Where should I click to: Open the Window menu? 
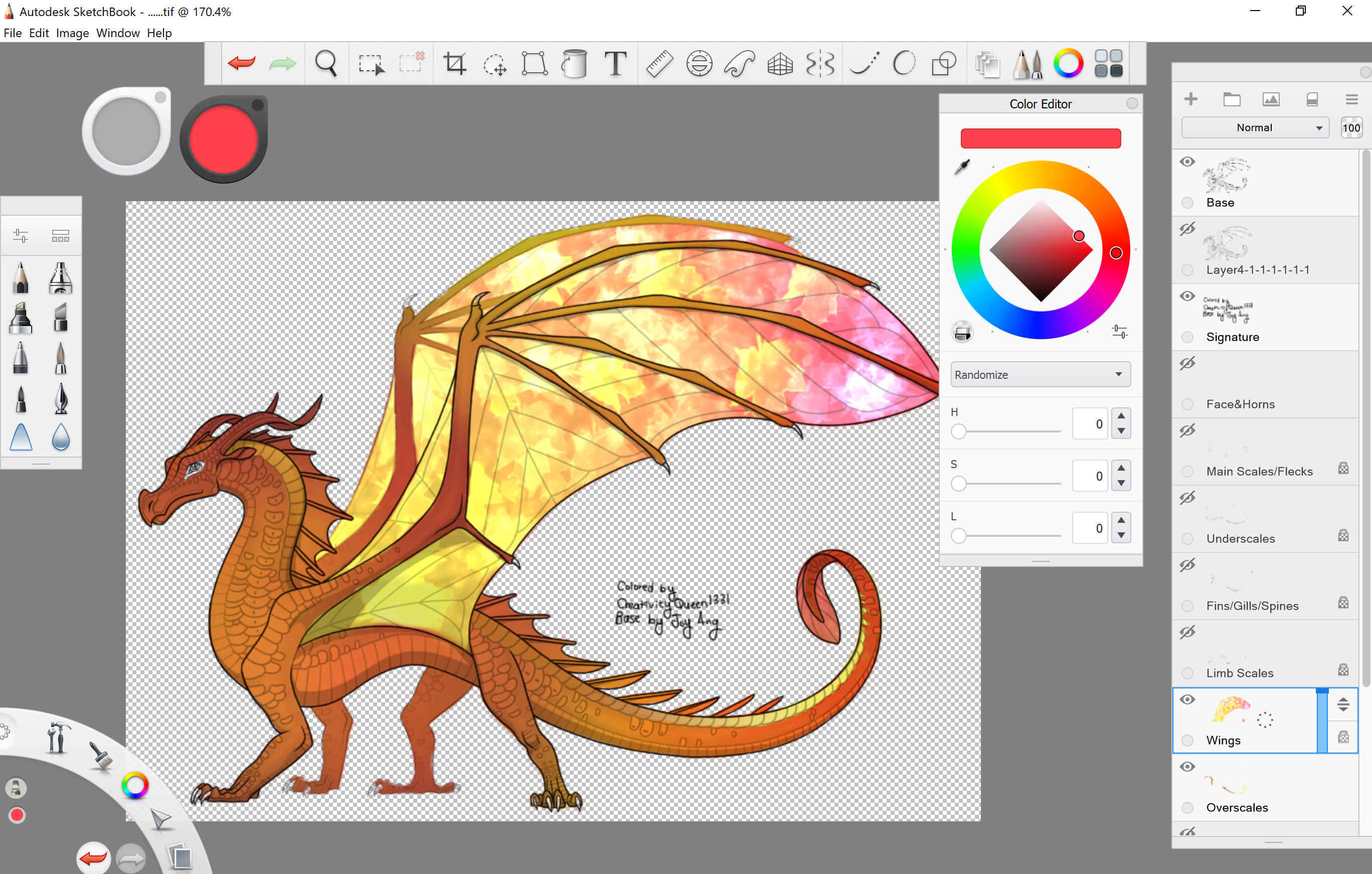(117, 33)
